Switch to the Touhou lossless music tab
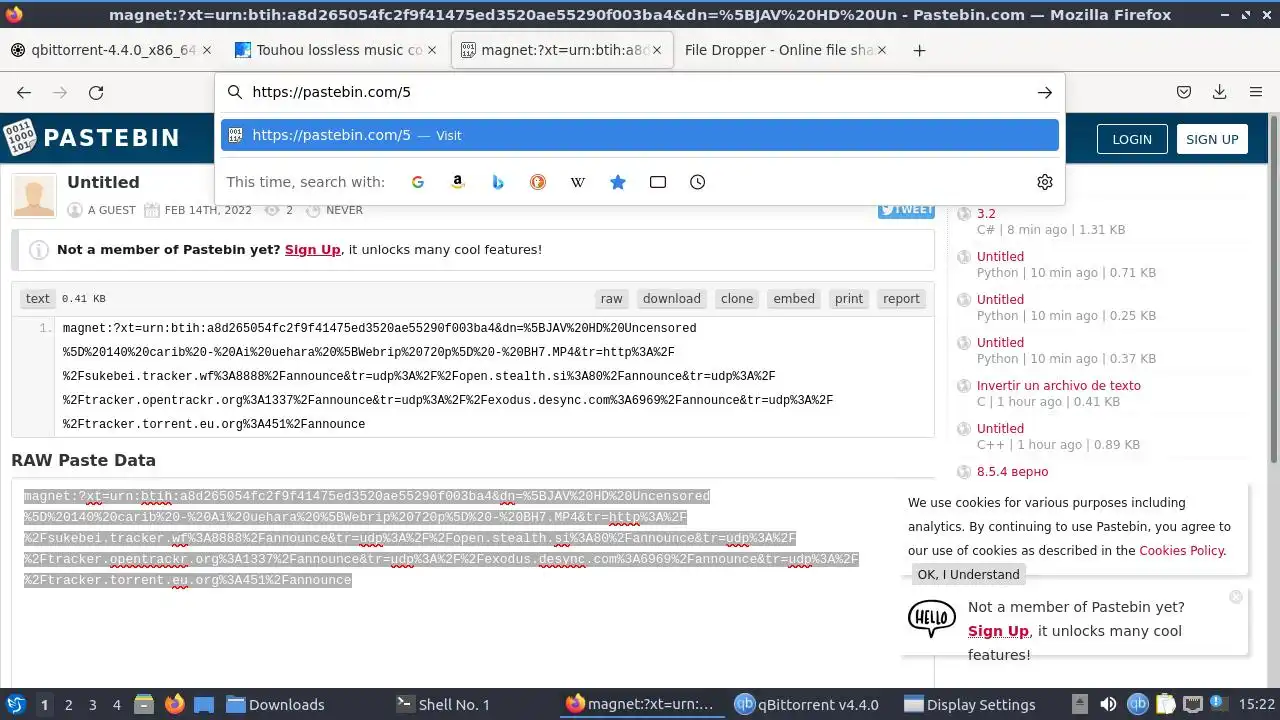This screenshot has width=1280, height=720. click(x=338, y=50)
